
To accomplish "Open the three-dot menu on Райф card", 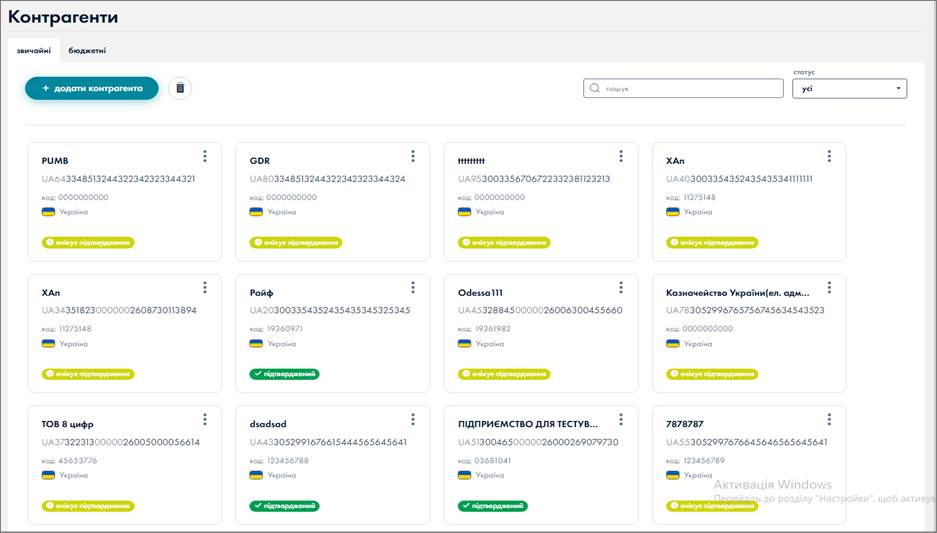I will [x=413, y=287].
